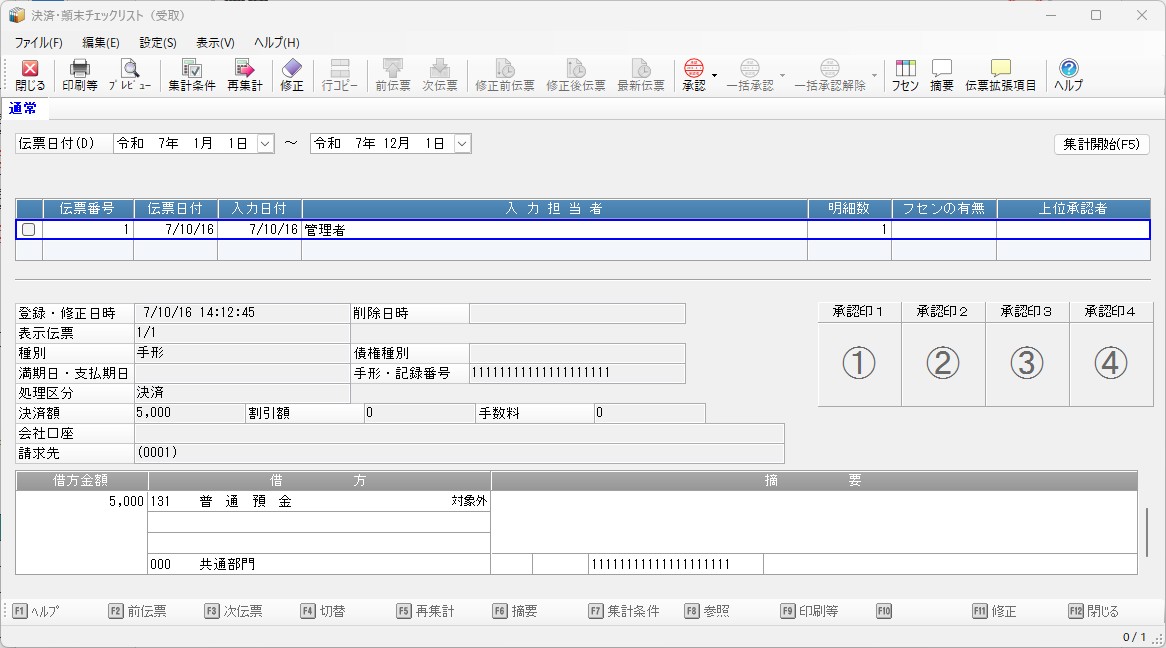Open 印刷等 print options icon
Viewport: 1166px width, 648px height.
(x=80, y=75)
